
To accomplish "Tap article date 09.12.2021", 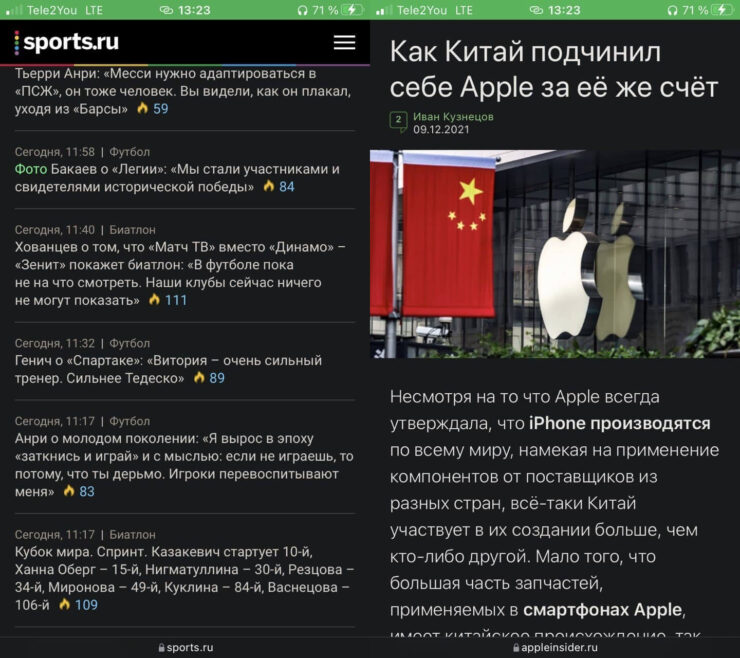I will click(x=441, y=129).
